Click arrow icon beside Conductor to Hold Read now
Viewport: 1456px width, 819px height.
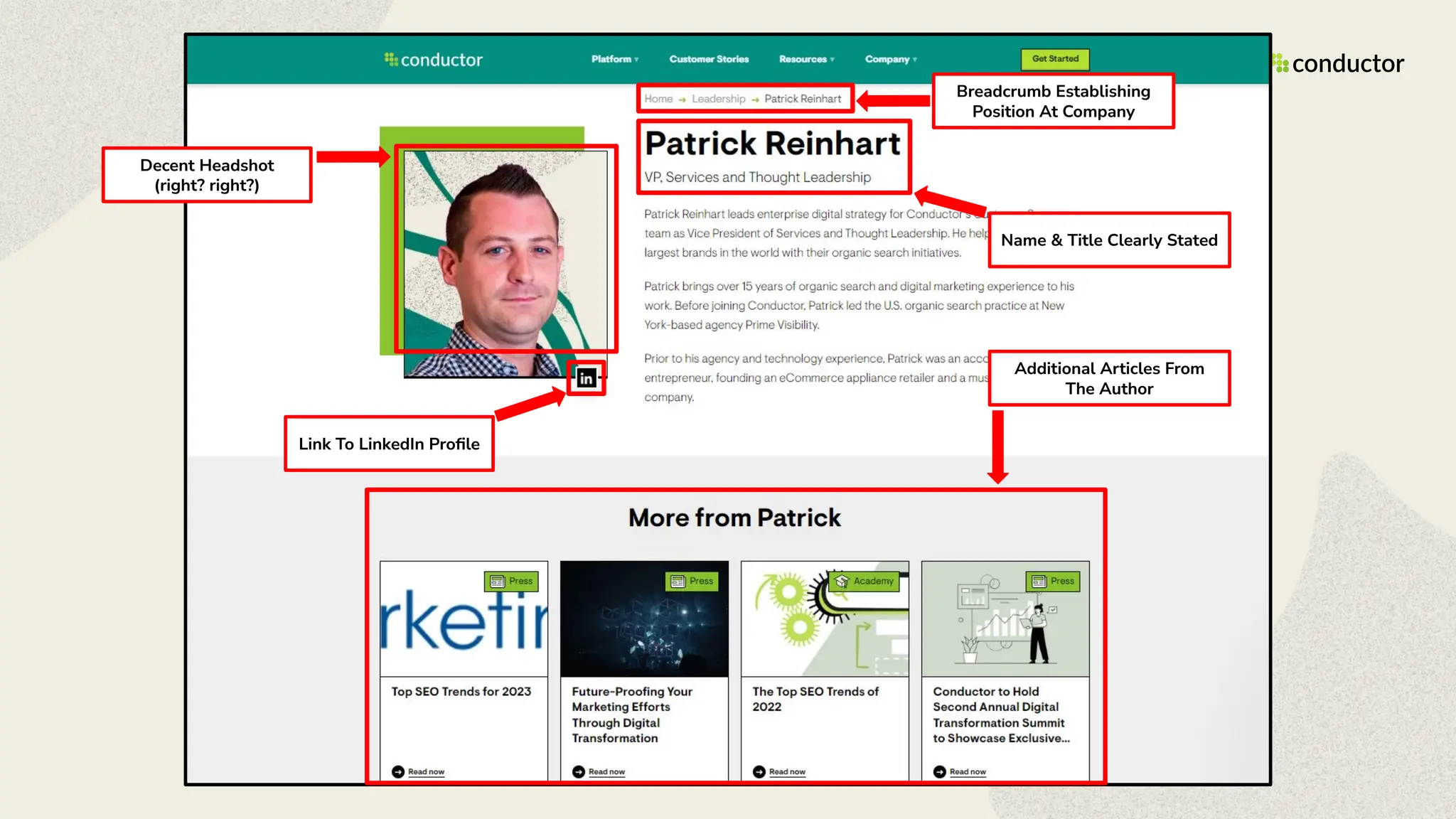940,771
